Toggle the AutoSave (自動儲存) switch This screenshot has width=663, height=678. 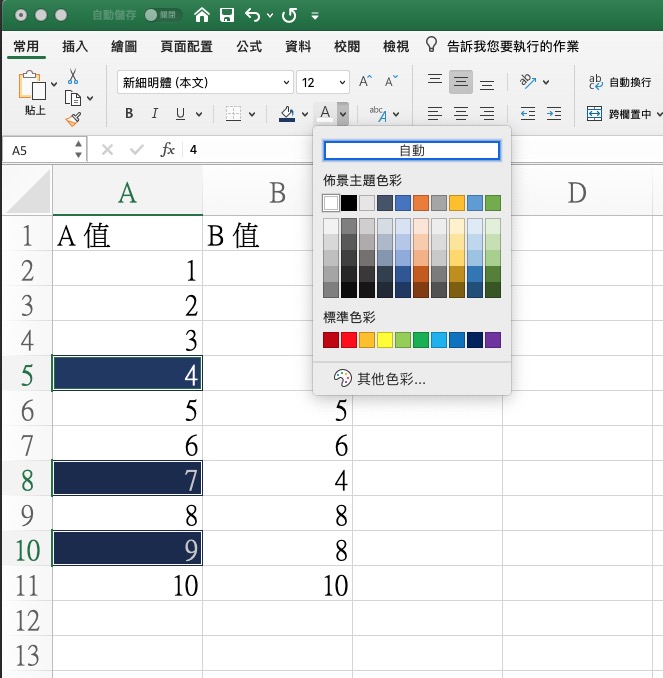point(159,16)
